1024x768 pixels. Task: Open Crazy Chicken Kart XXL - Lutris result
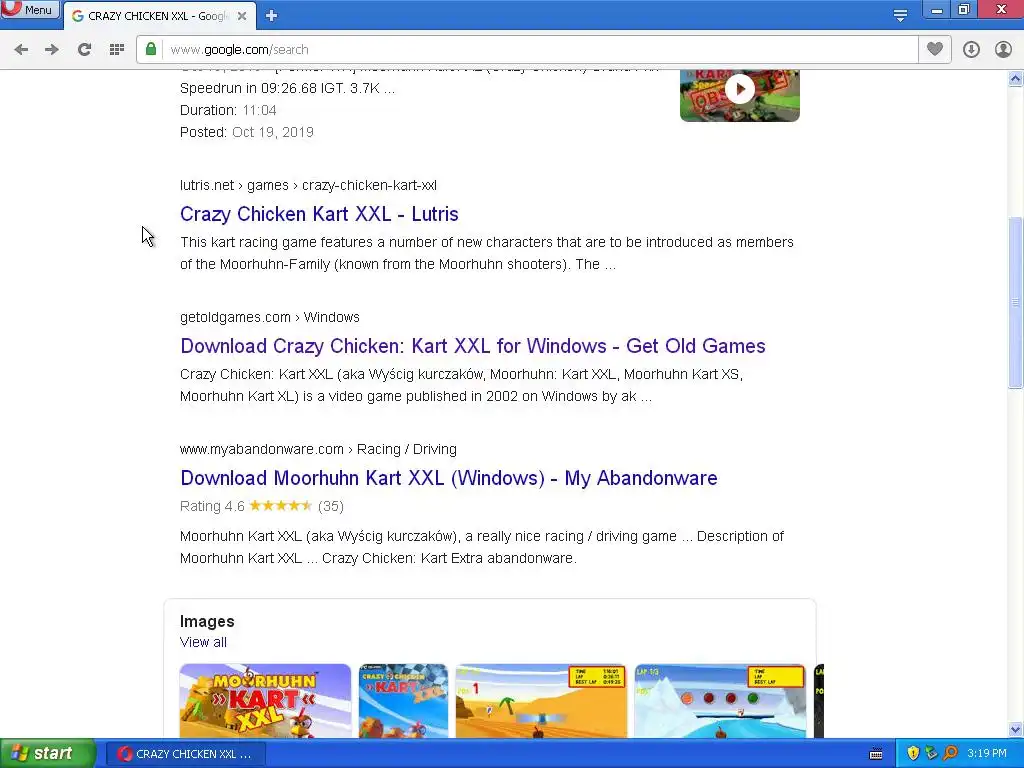[319, 214]
